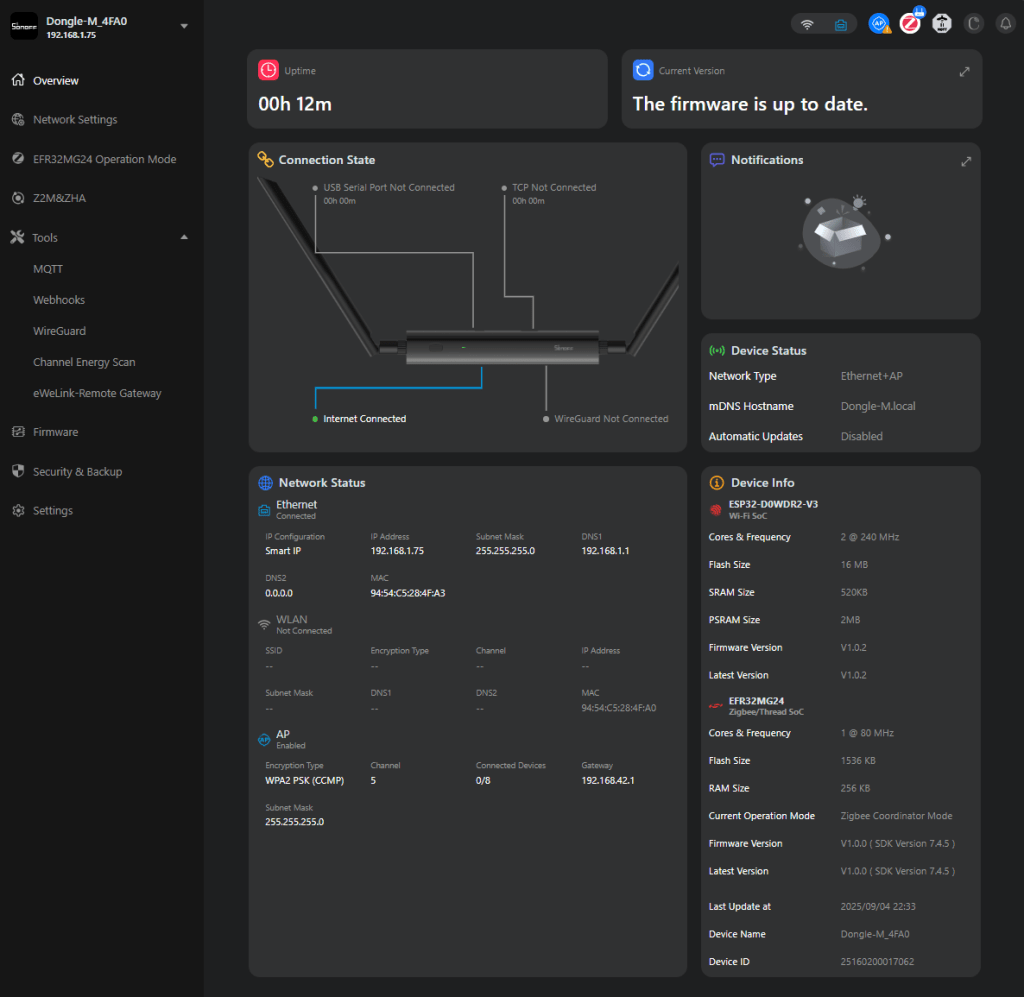Click the MQTT status icon in header
Viewport: 1024px width, 997px height.
941,24
